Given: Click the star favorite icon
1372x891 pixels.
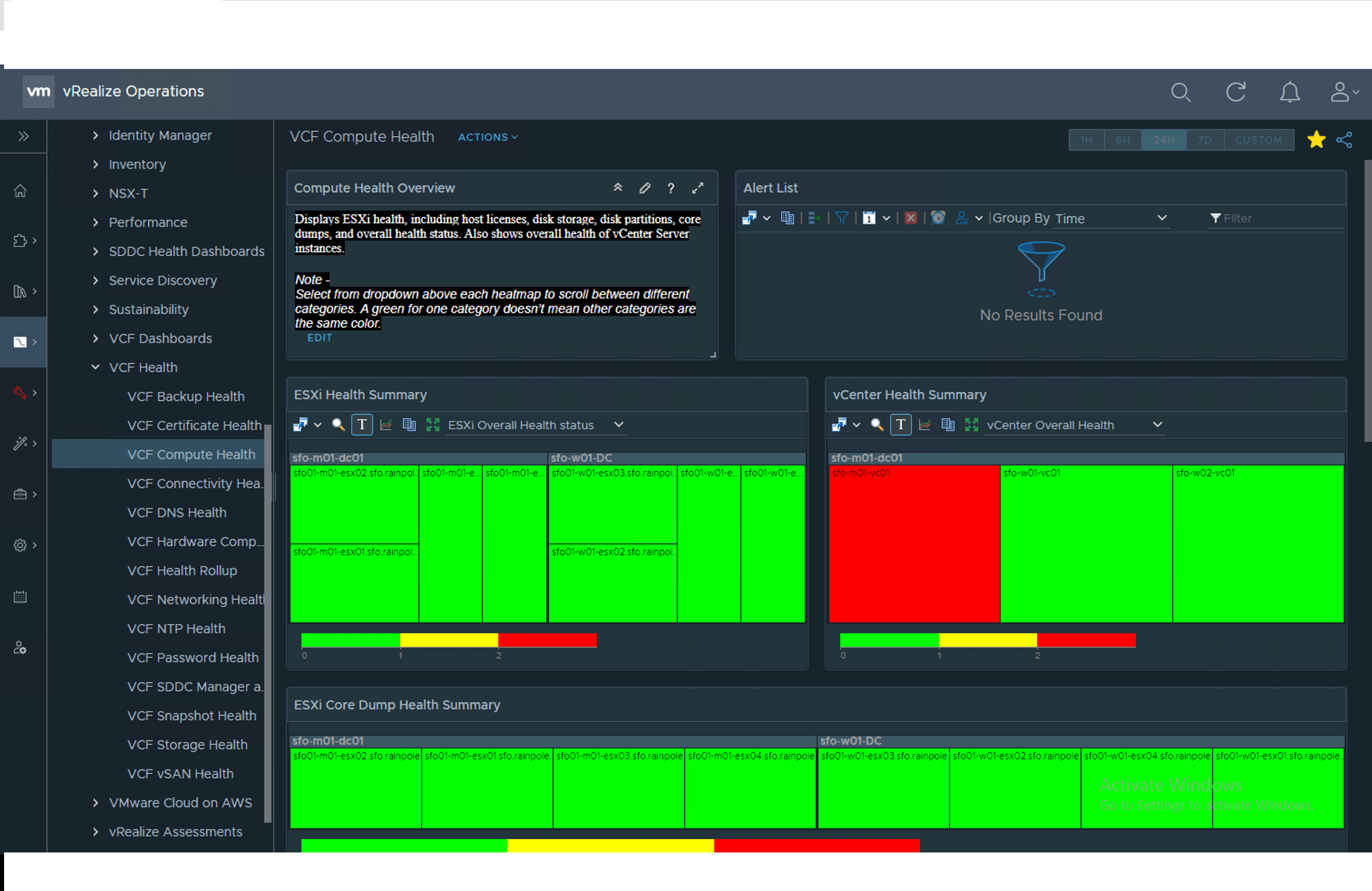Looking at the screenshot, I should click(x=1316, y=139).
